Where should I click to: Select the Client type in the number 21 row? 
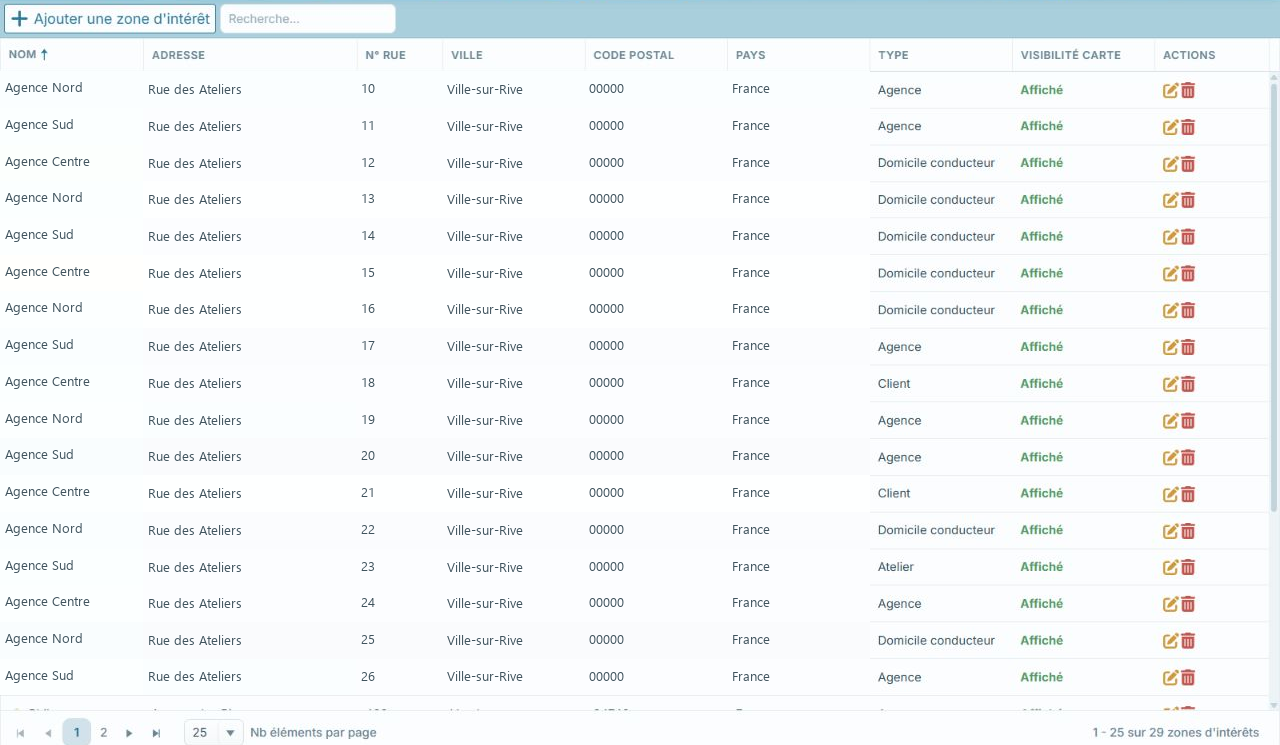(x=894, y=493)
